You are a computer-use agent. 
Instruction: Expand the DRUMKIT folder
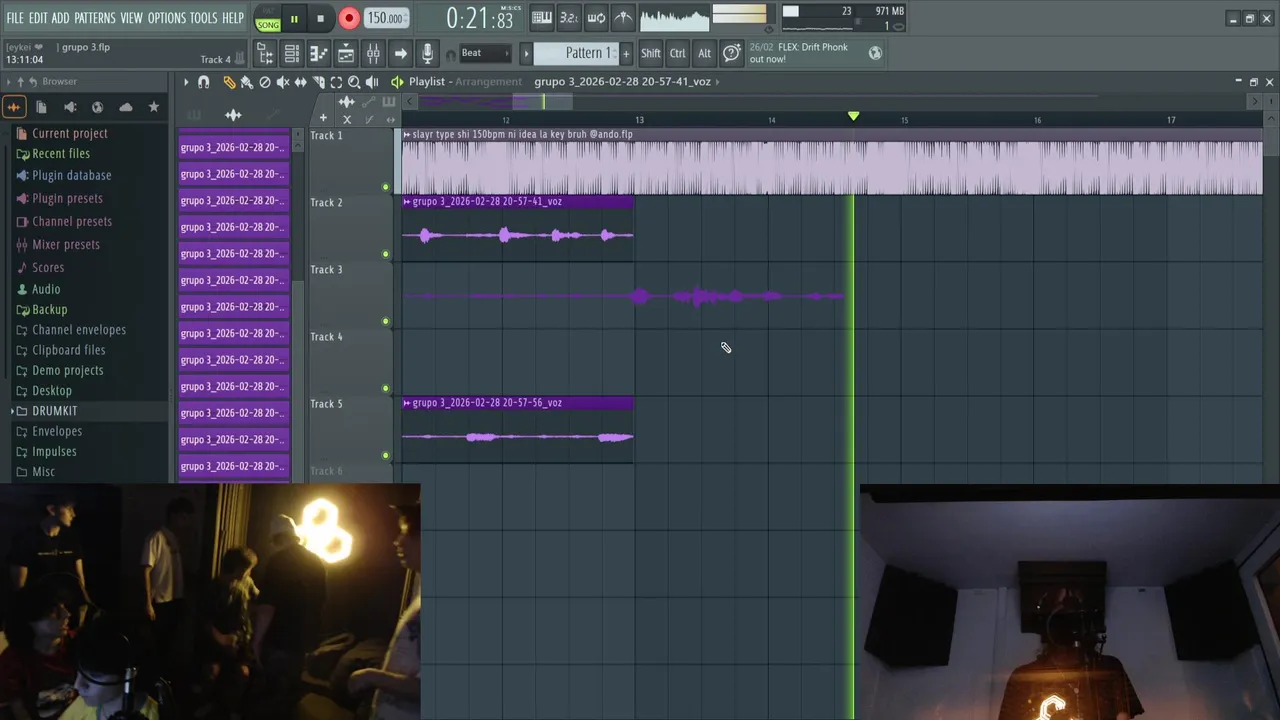pyautogui.click(x=47, y=411)
